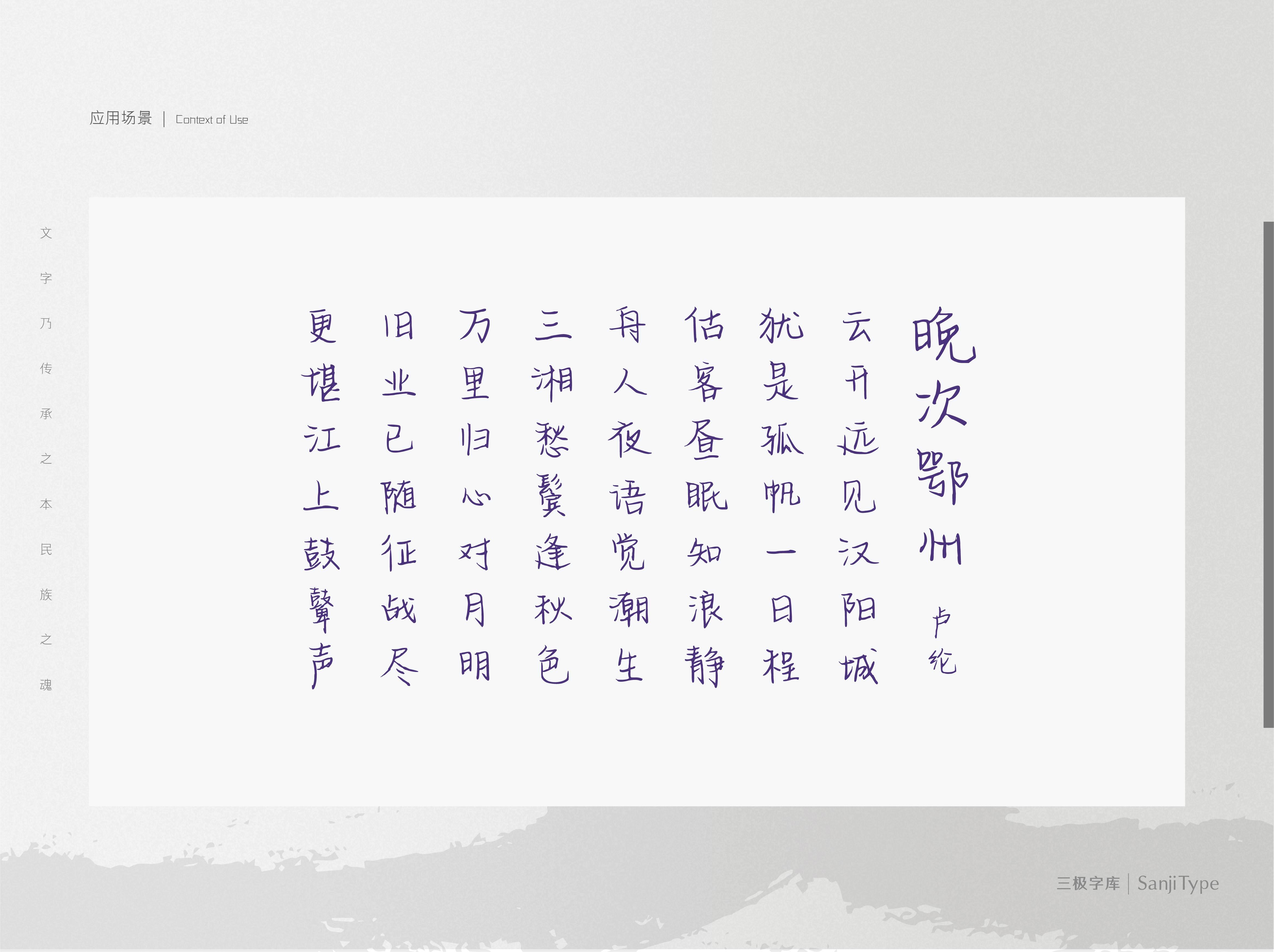Screen dimensions: 1274x952
Task: Click the 应用场景 heading text
Action: [x=121, y=118]
